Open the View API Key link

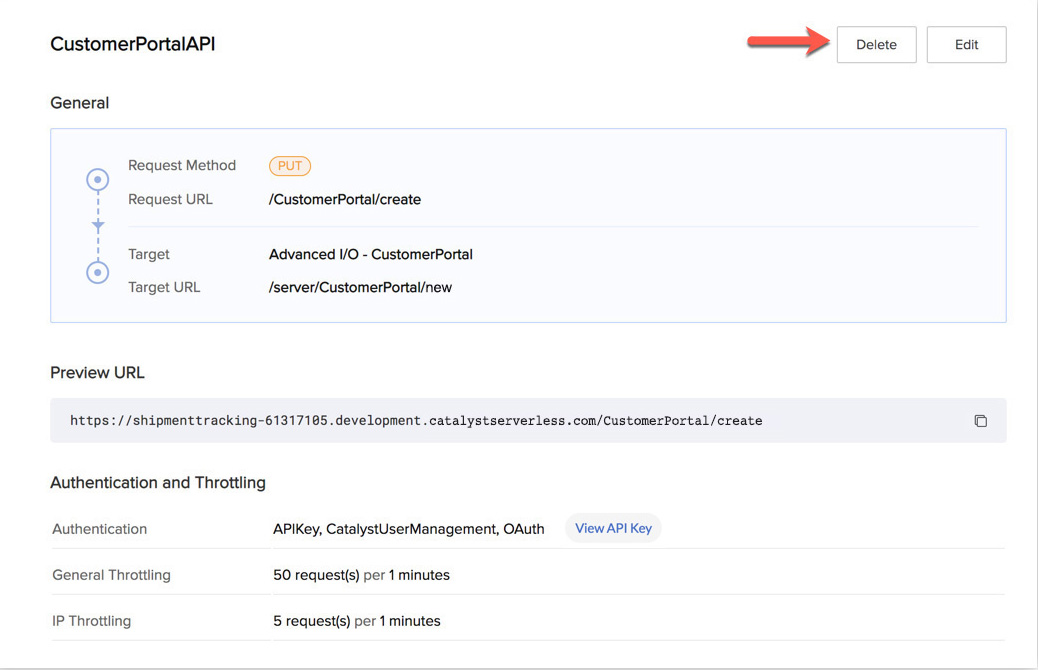point(613,528)
